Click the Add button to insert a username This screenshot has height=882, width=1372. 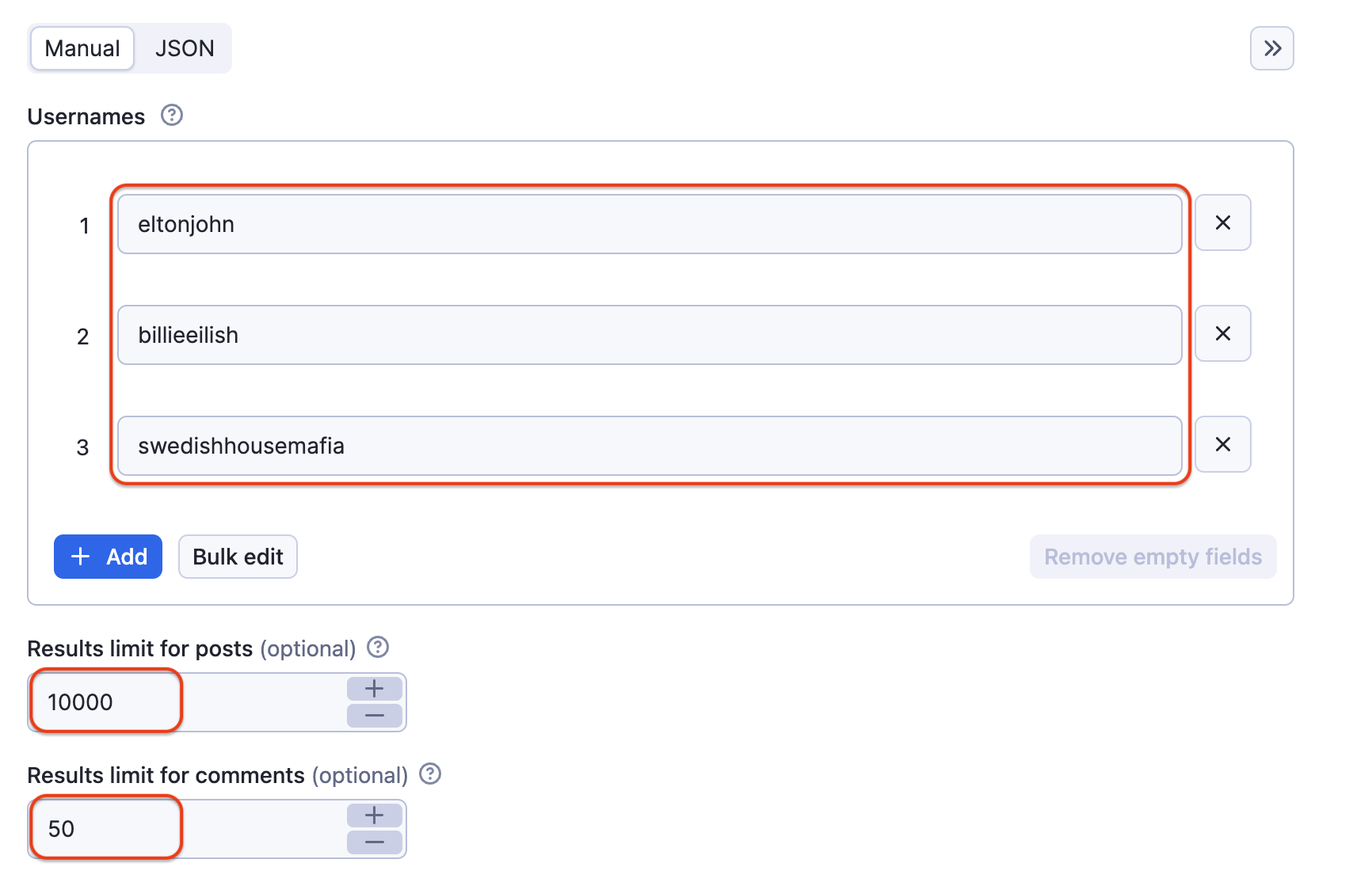pyautogui.click(x=109, y=557)
